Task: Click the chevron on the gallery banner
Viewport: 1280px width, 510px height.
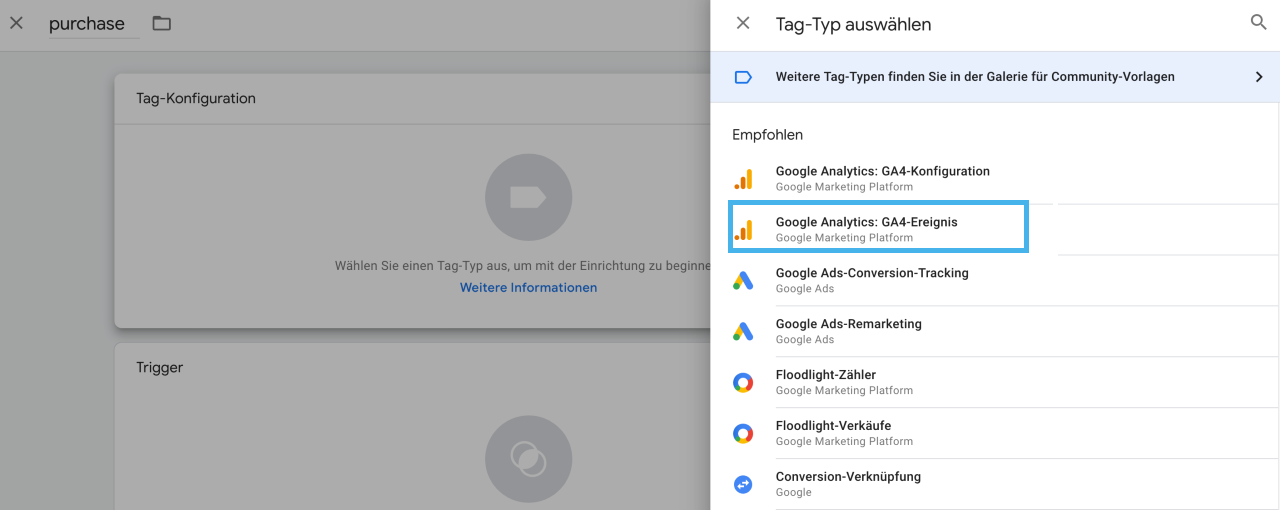Action: point(1259,77)
